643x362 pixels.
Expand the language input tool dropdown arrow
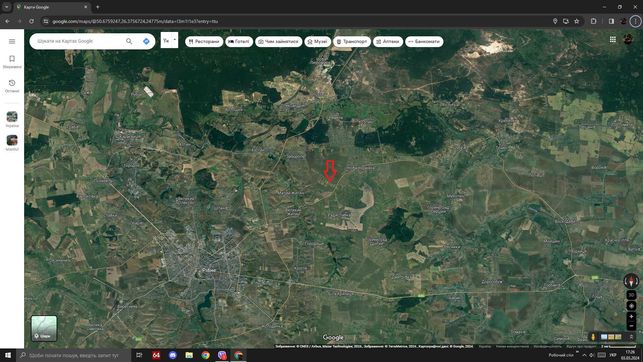point(175,40)
